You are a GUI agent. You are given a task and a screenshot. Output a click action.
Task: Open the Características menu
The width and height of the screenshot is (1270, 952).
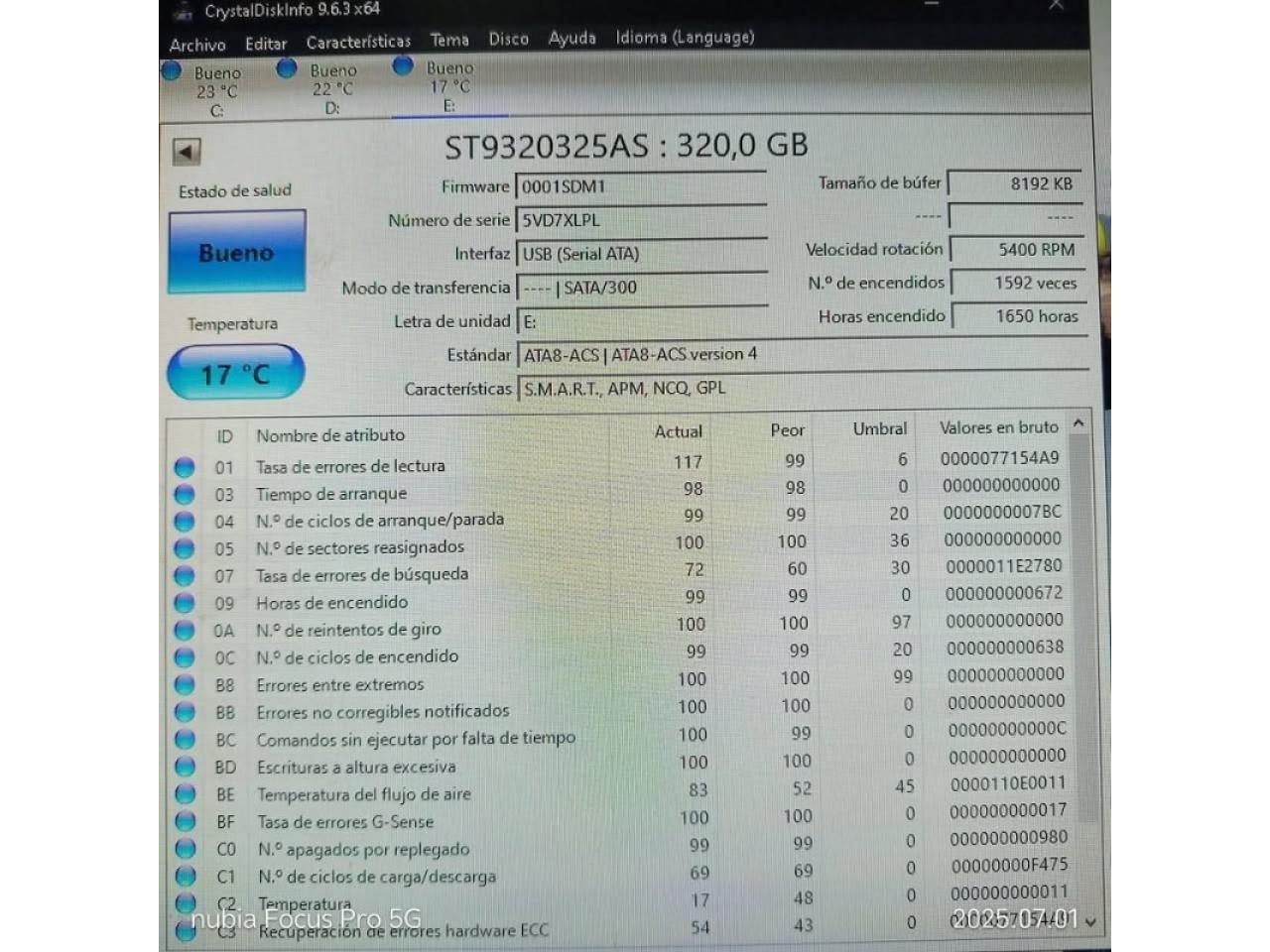358,42
